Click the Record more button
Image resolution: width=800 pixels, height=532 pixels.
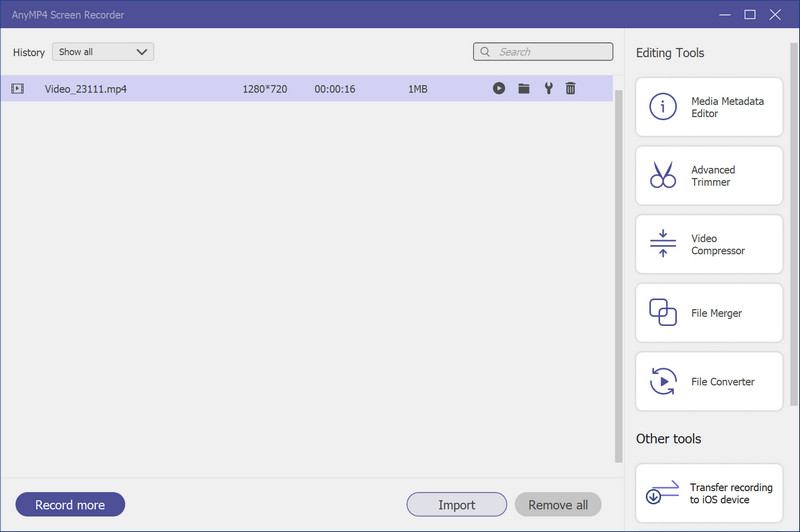tap(70, 505)
